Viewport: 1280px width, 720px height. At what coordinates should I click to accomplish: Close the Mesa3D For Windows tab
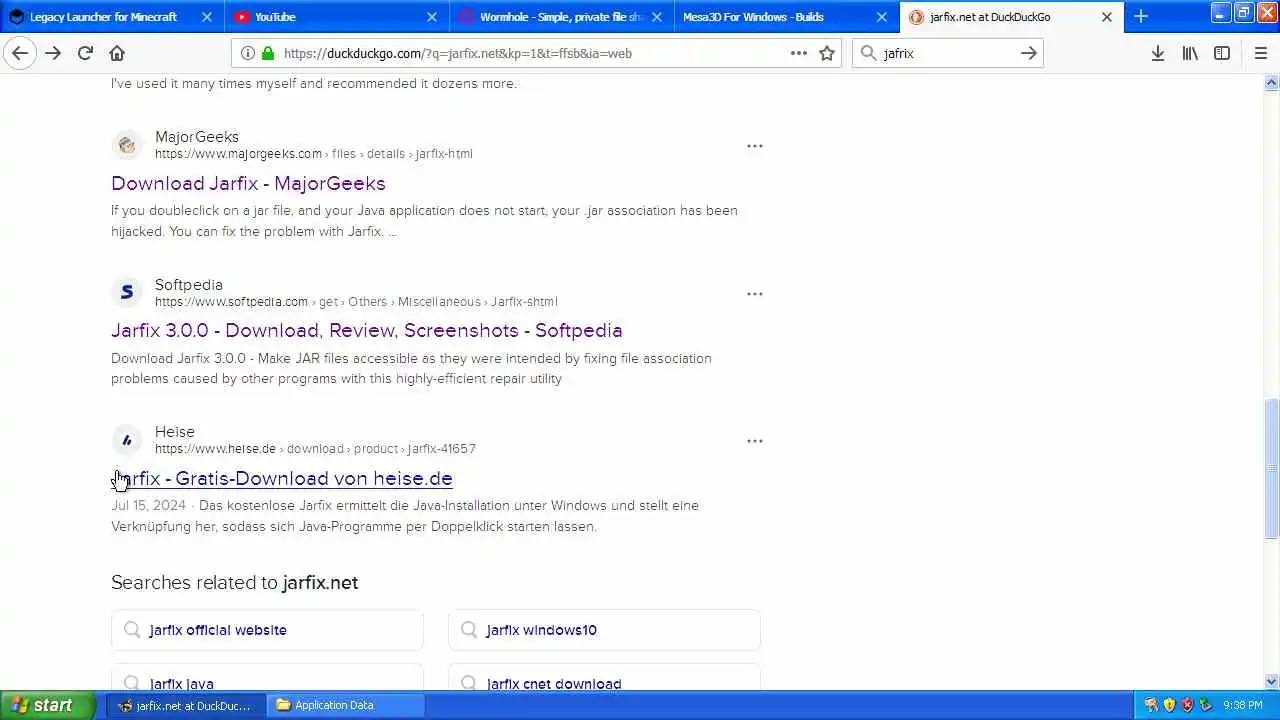tap(882, 17)
